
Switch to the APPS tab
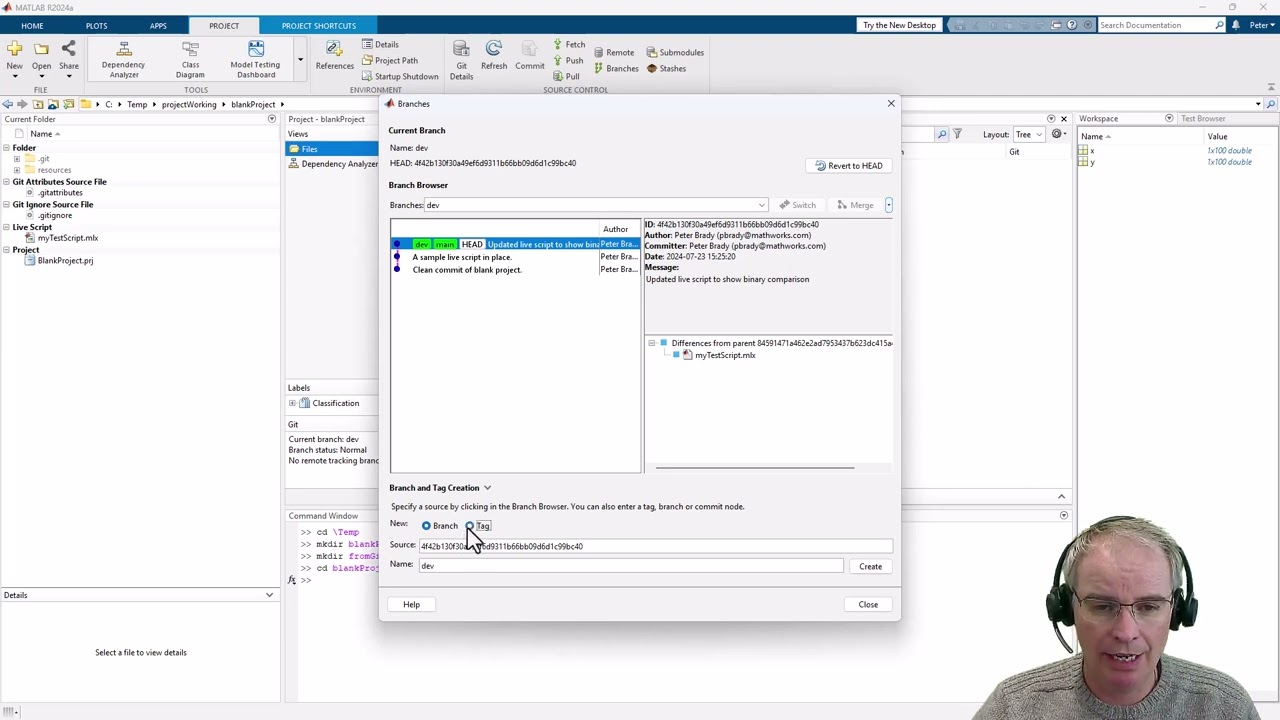(x=158, y=26)
